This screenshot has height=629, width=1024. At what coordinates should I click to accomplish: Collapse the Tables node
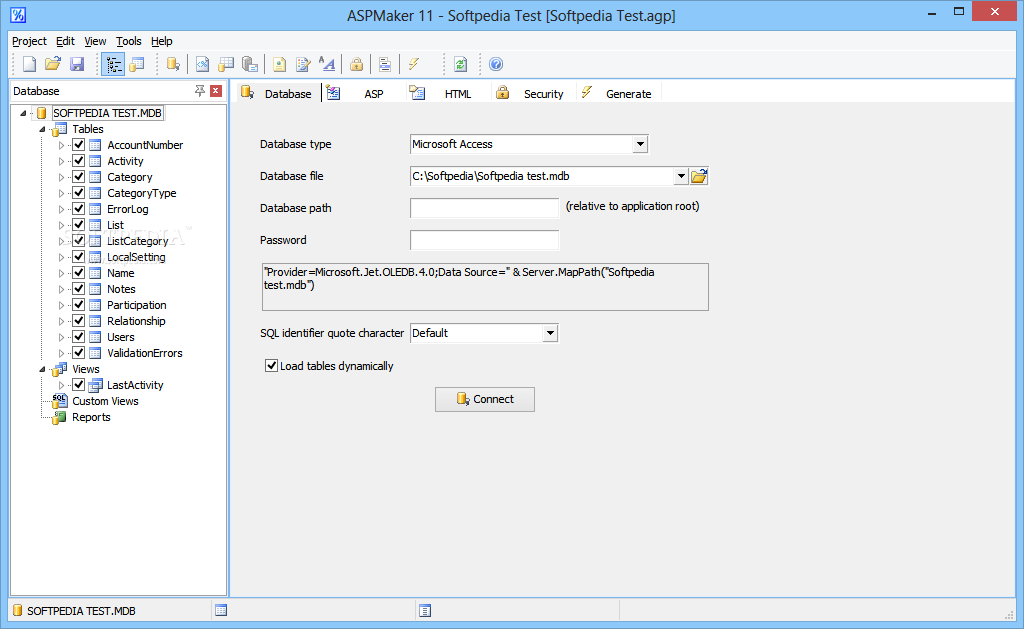coord(42,129)
